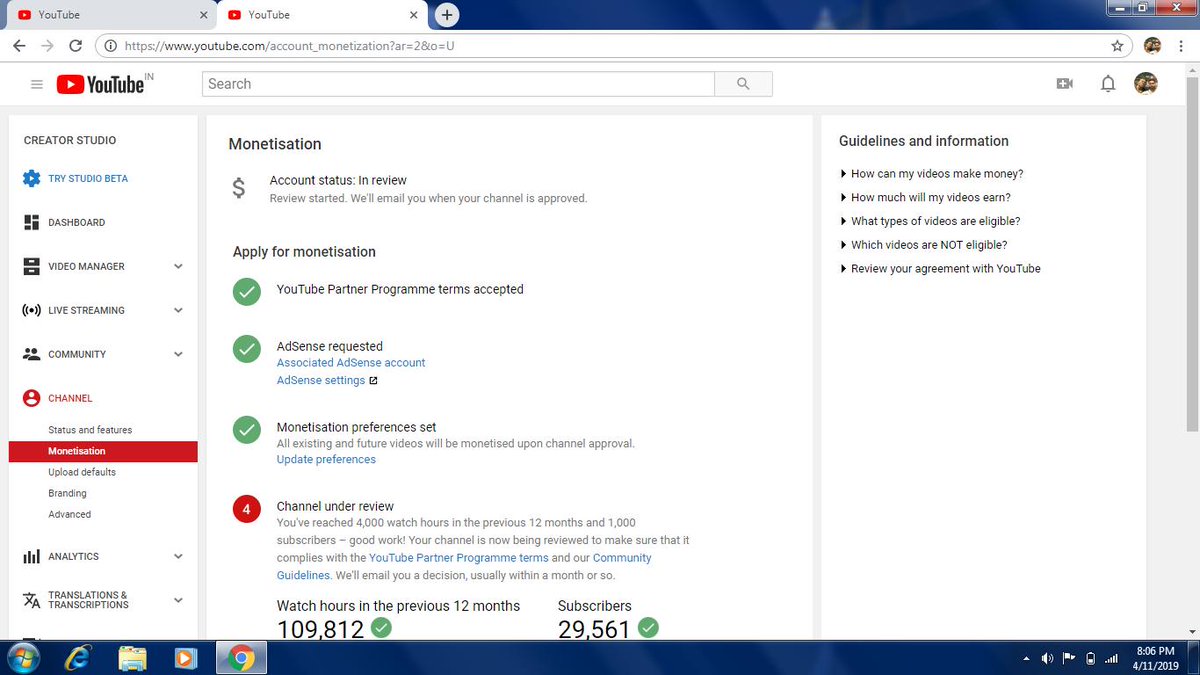
Task: Open the Chrome three-dot menu
Action: [1181, 46]
